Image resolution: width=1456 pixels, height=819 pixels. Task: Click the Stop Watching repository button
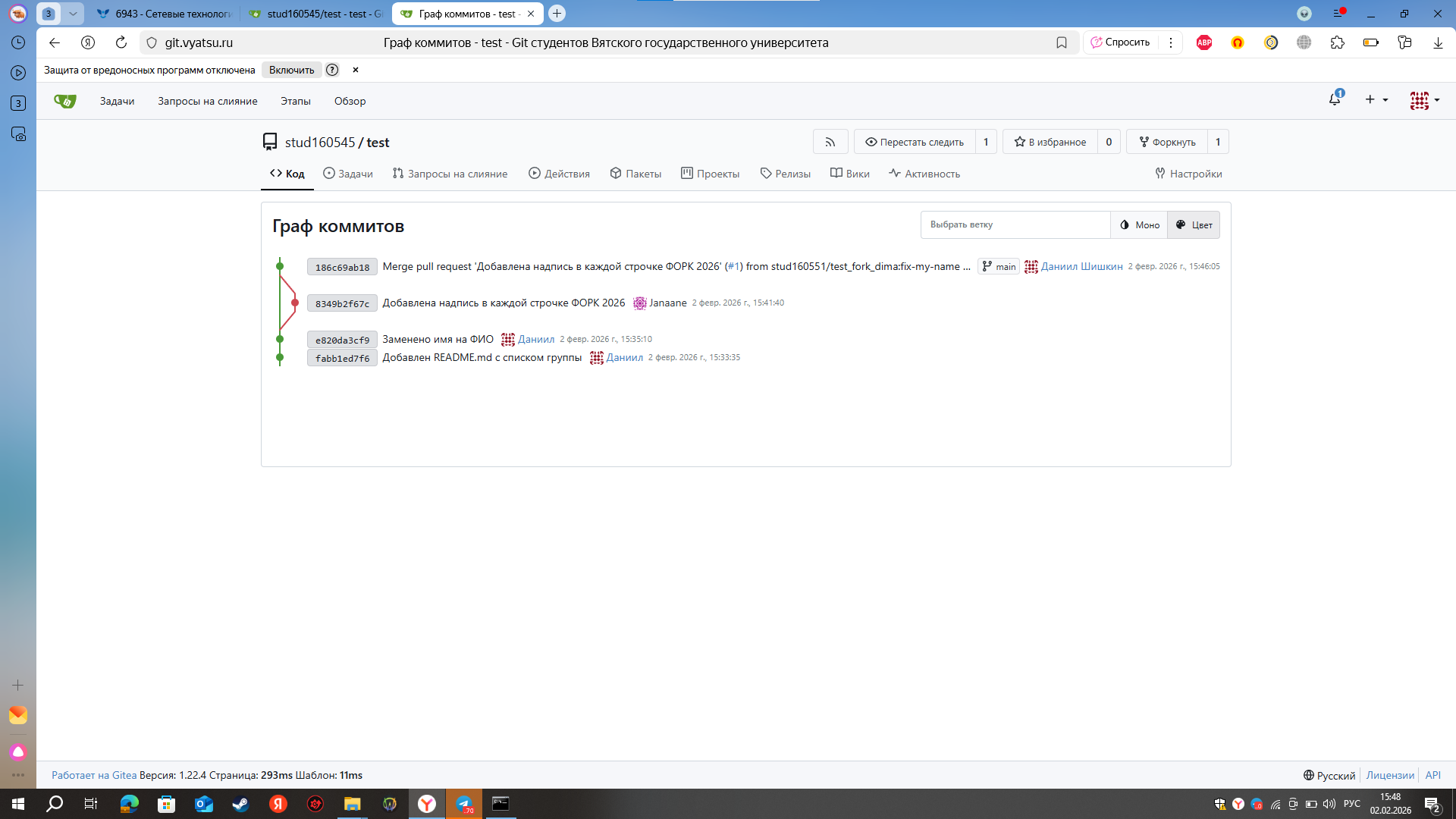click(915, 142)
